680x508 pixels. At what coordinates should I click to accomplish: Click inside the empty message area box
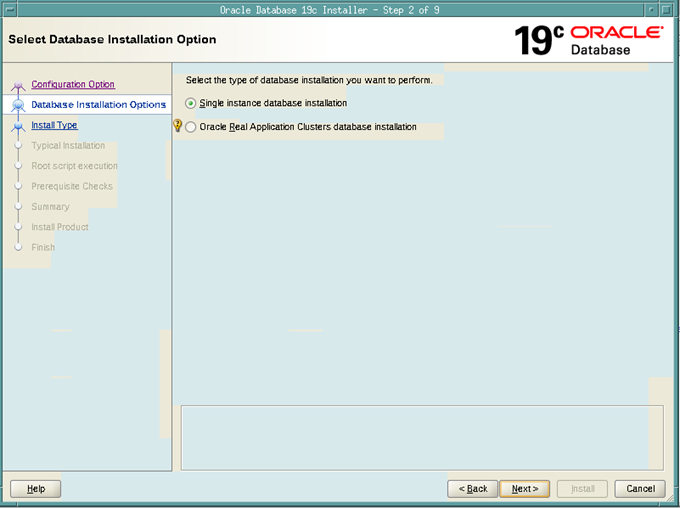(x=422, y=438)
